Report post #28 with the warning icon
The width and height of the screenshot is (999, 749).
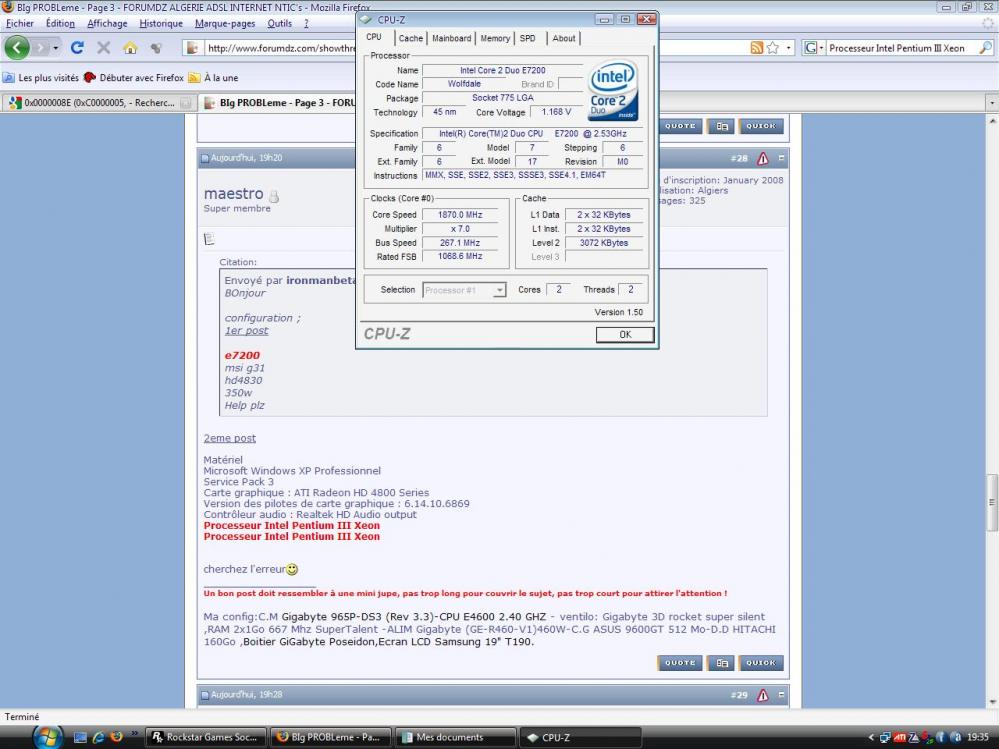click(x=763, y=159)
